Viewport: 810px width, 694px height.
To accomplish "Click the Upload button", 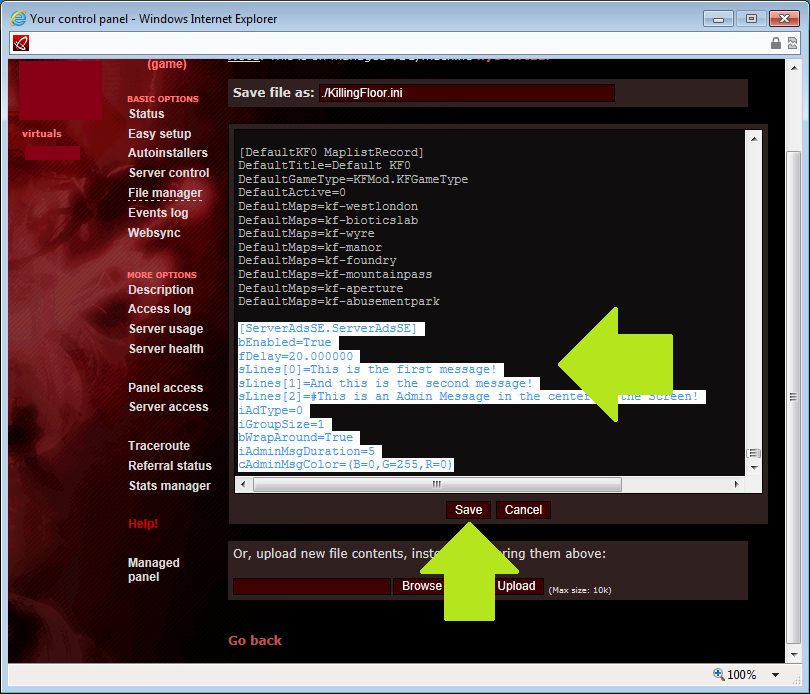I will pyautogui.click(x=517, y=586).
